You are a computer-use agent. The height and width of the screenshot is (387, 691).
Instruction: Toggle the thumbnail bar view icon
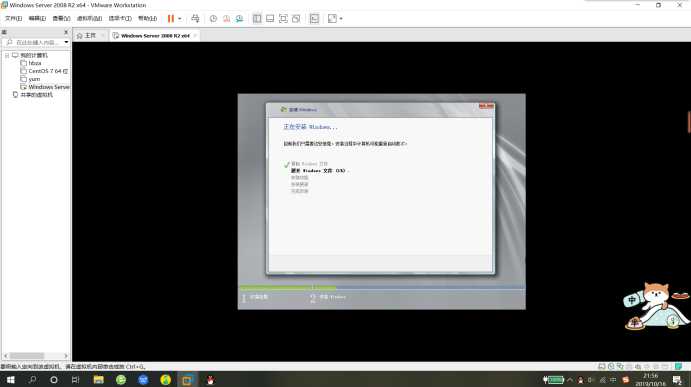click(270, 19)
